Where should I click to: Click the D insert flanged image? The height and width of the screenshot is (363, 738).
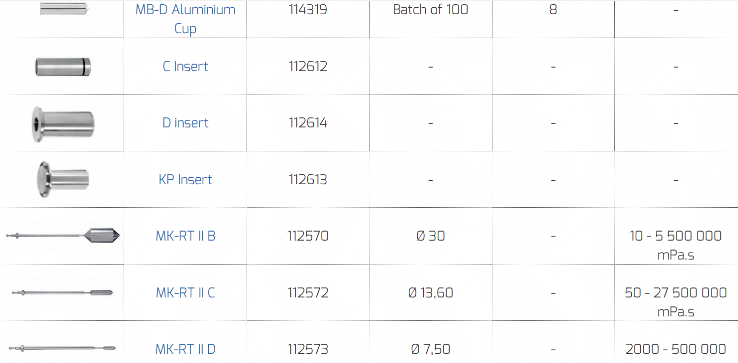point(63,123)
